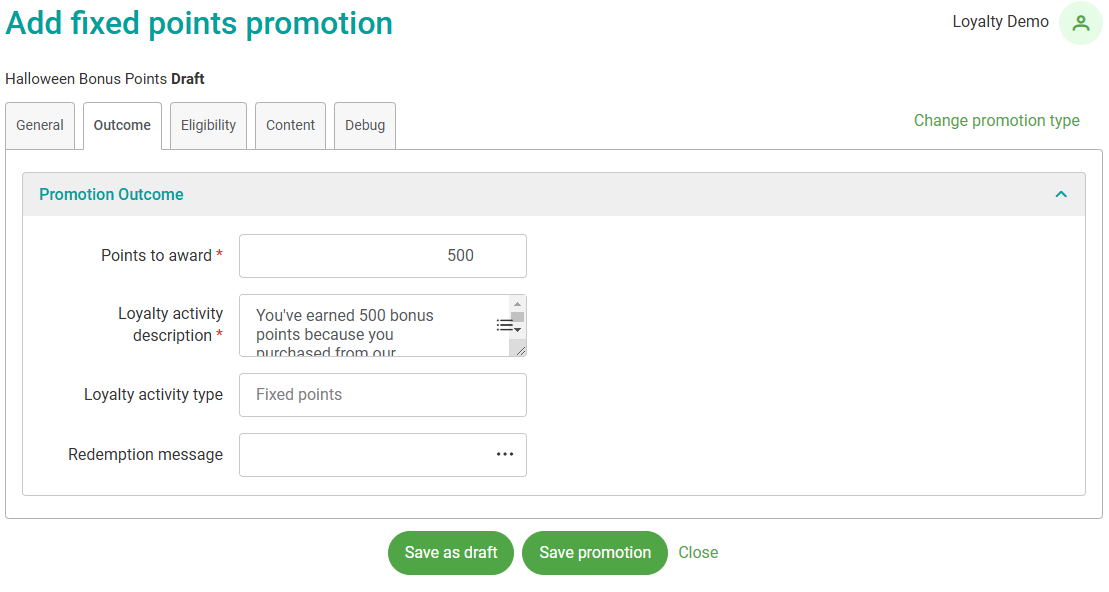The image size is (1109, 592).
Task: Collapse the Promotion Outcome section chevron
Action: point(1061,195)
